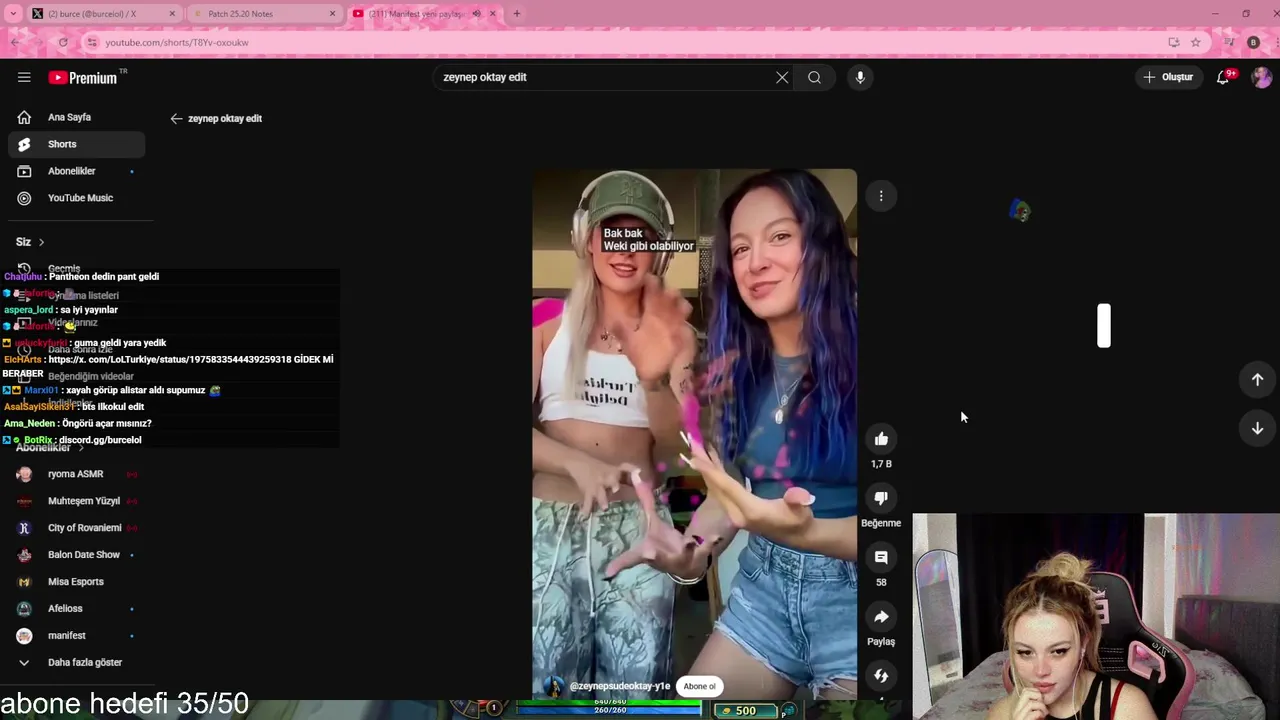Open Abonelikler in the sidebar

pyautogui.click(x=76, y=171)
